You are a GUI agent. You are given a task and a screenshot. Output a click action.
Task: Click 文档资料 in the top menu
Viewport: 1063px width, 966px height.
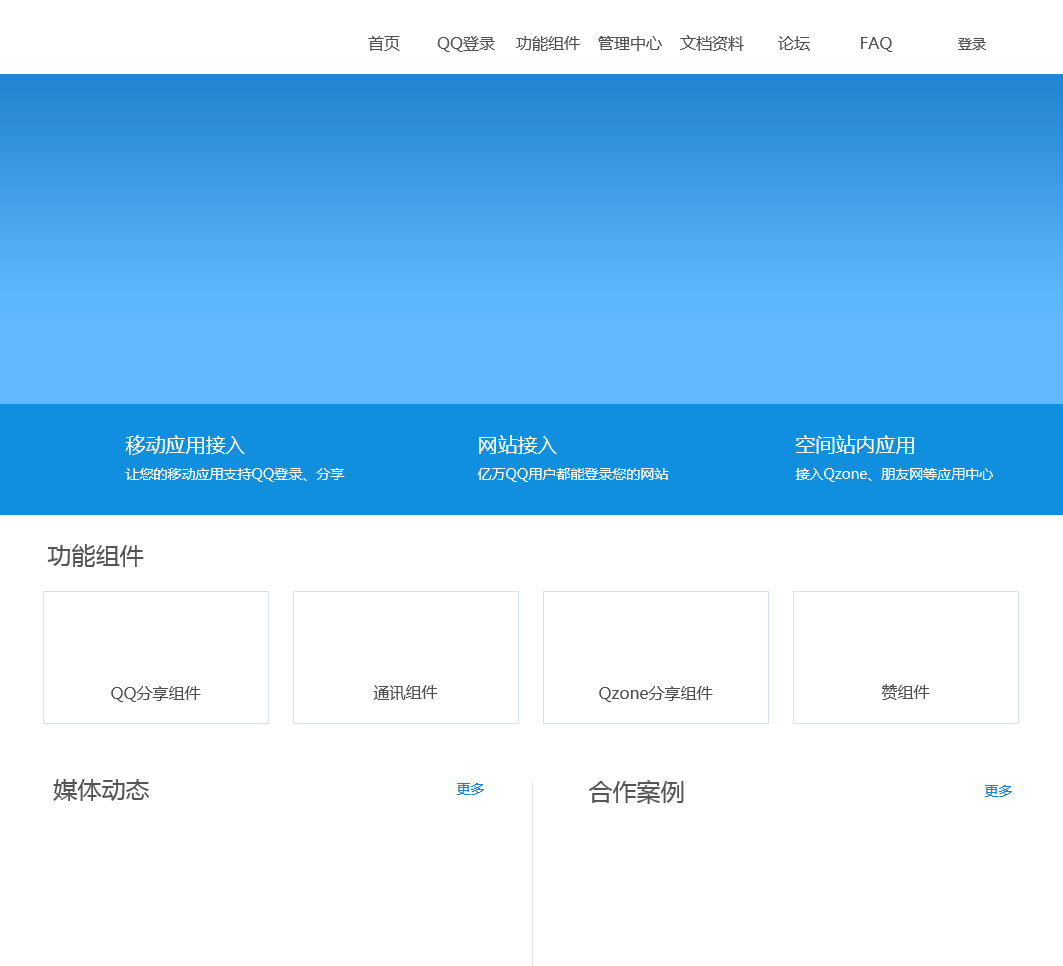tap(712, 43)
